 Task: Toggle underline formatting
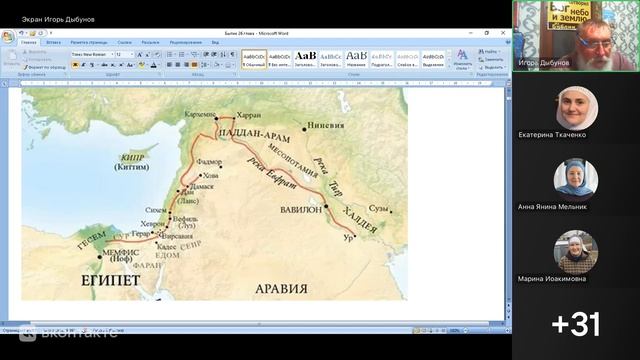(92, 65)
